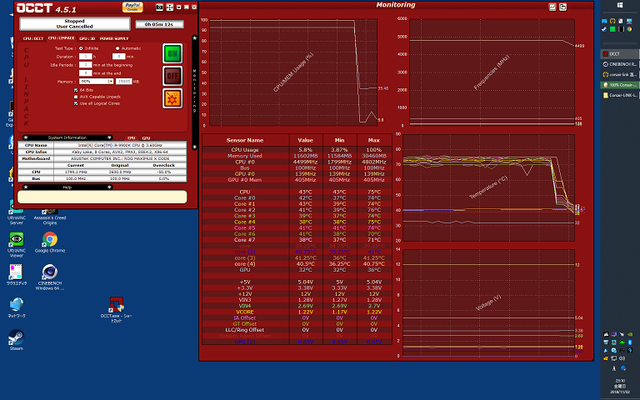Viewport: 640px width, 400px height.
Task: Click the graph icon in Monitoring header
Action: 552,7
